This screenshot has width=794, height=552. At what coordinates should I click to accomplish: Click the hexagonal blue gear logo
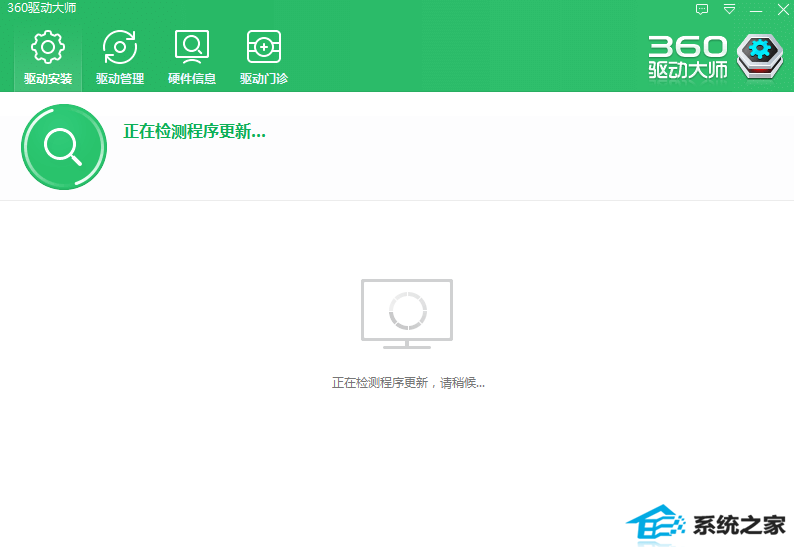(x=761, y=56)
